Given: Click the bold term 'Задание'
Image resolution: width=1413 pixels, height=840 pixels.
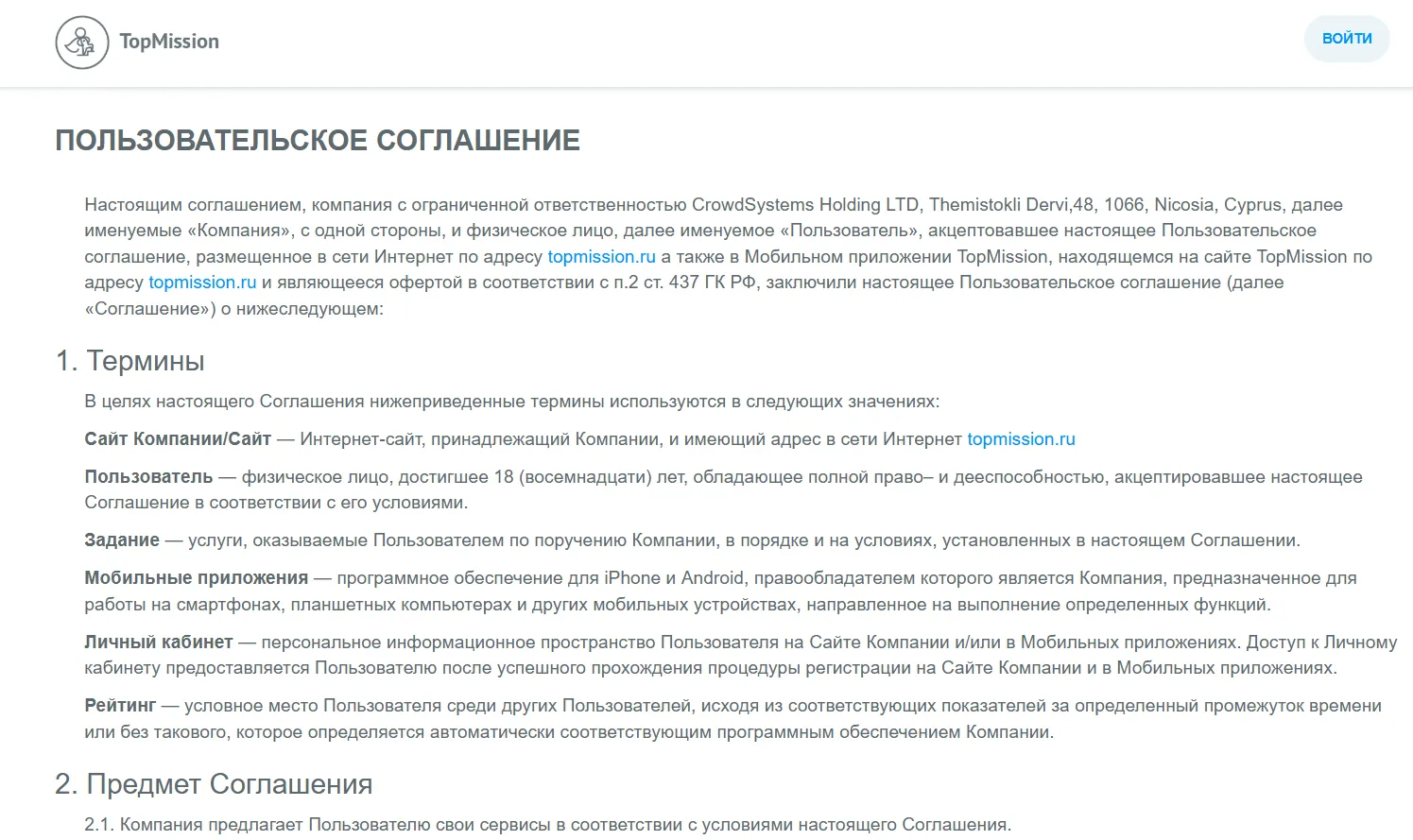Looking at the screenshot, I should click(122, 540).
